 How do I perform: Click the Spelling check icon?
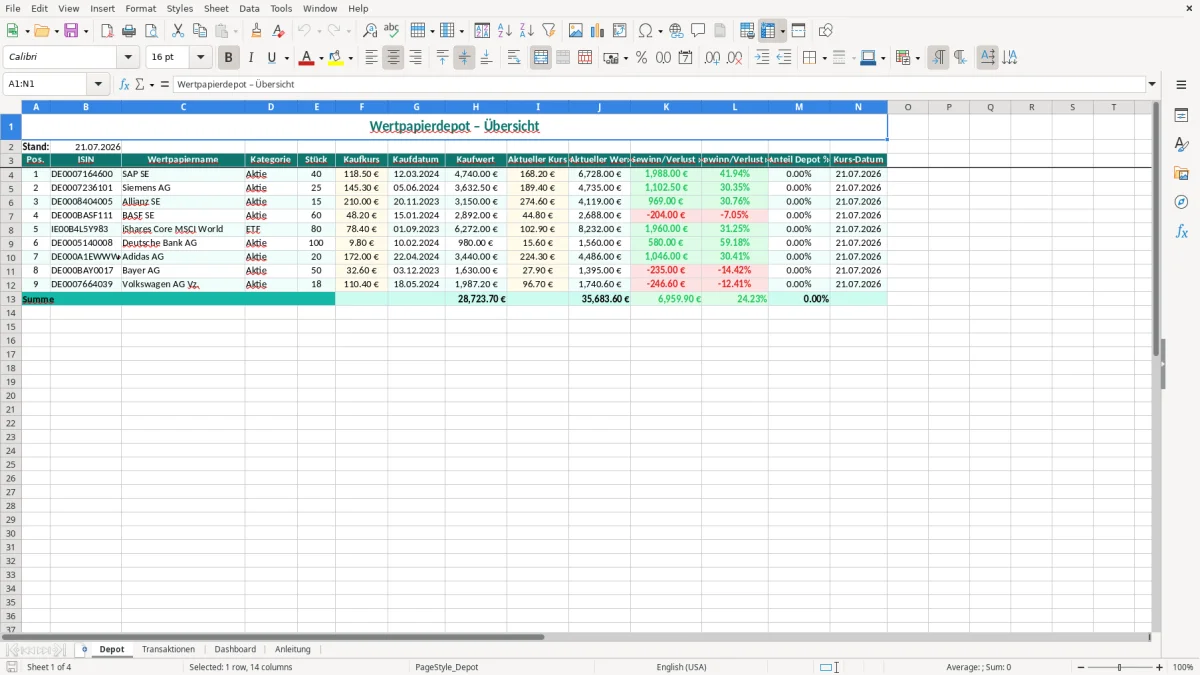392,31
